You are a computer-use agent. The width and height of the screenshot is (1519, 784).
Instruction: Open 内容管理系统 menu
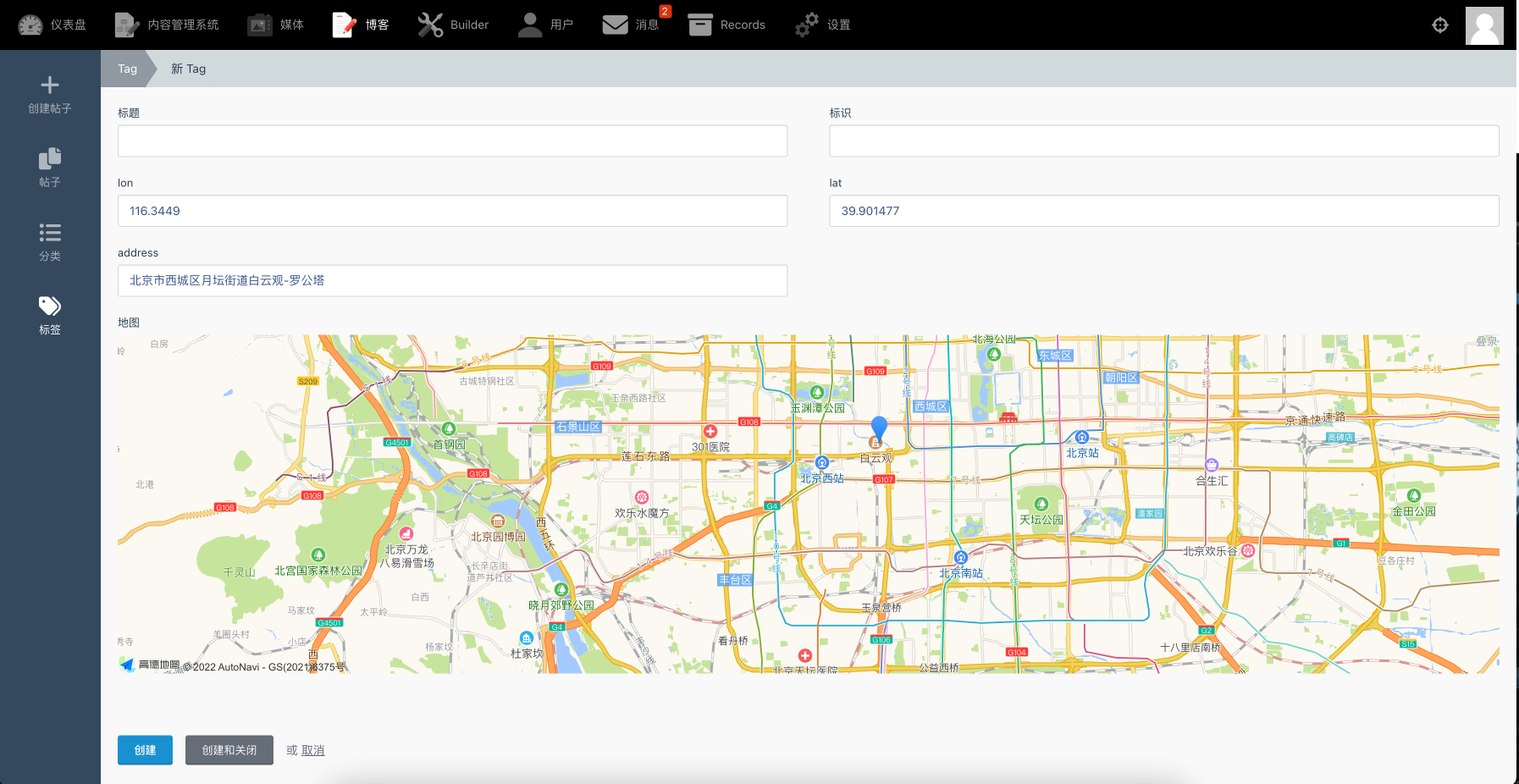click(x=167, y=25)
